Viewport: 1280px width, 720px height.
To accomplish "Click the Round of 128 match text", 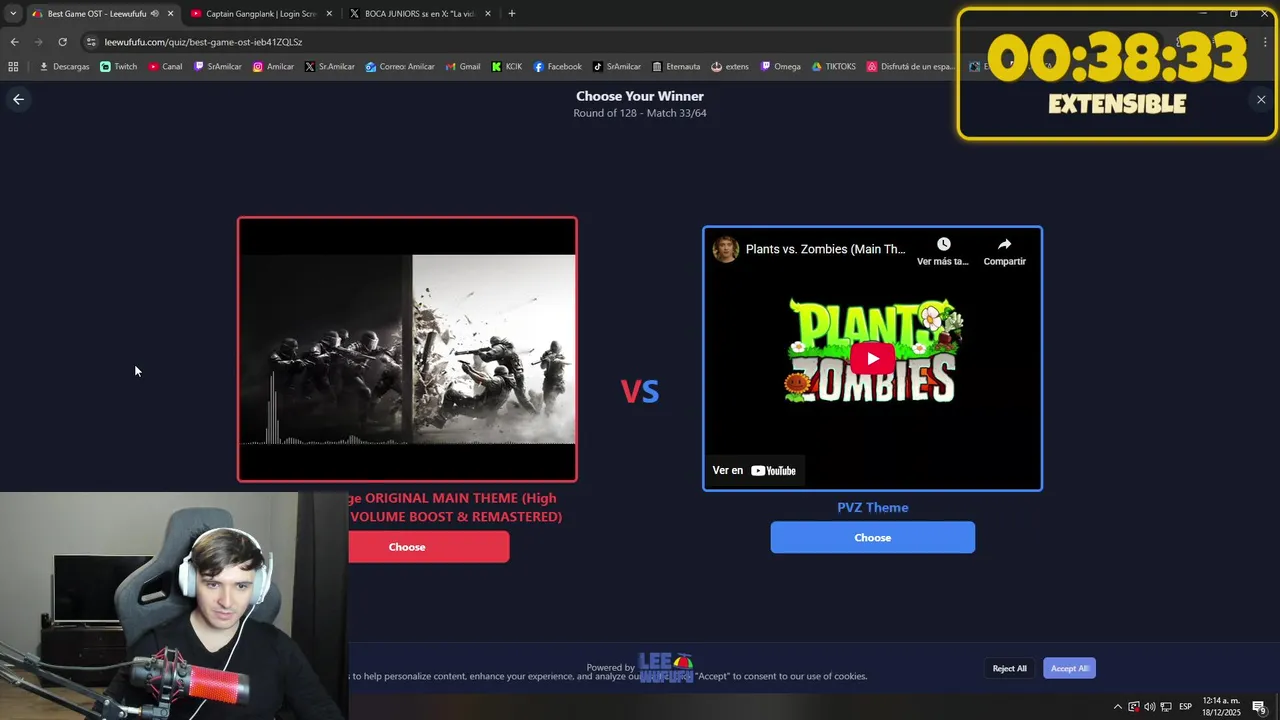I will point(640,113).
